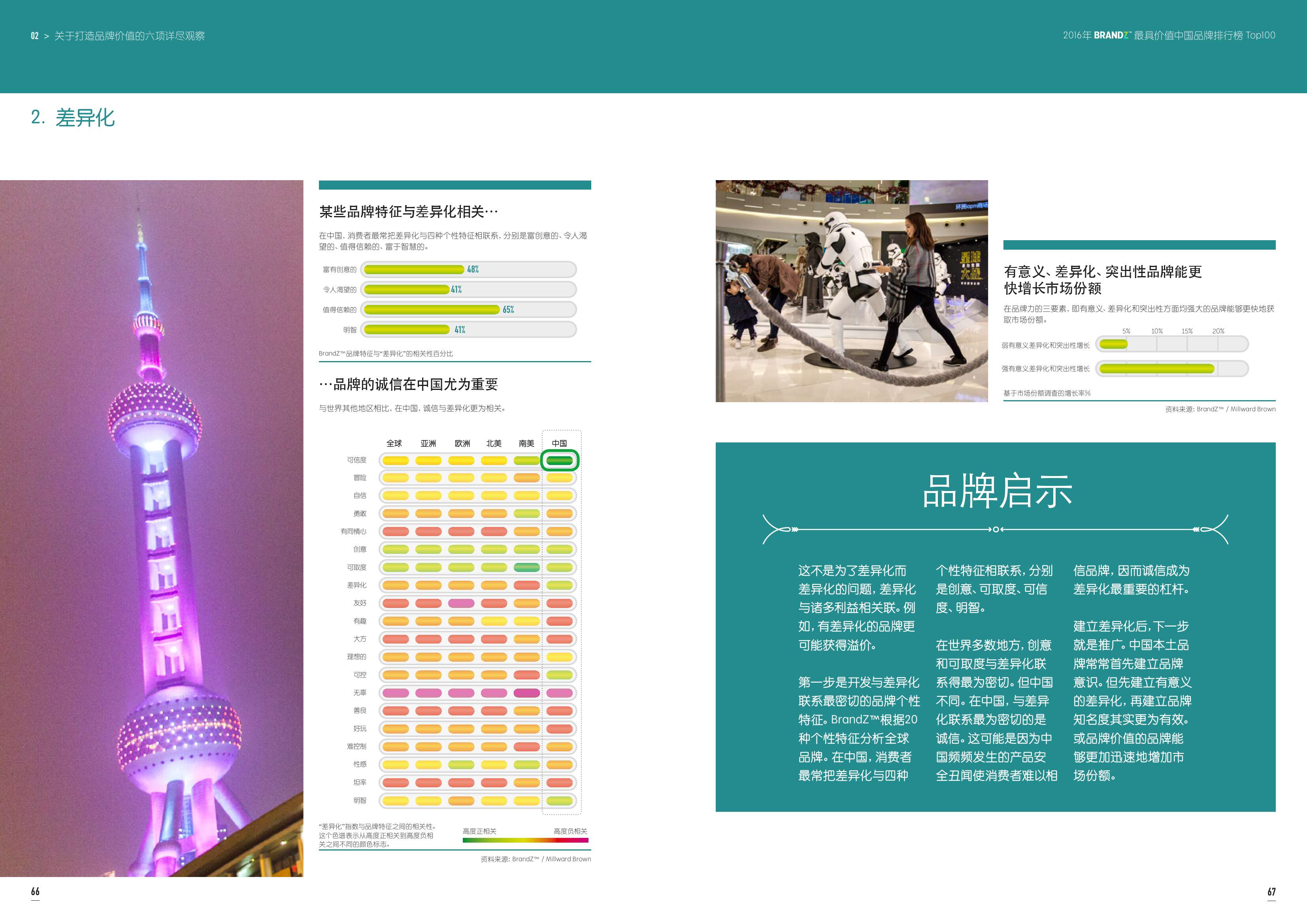Select the 有同情心 row label
Image resolution: width=1307 pixels, height=924 pixels.
[x=353, y=531]
